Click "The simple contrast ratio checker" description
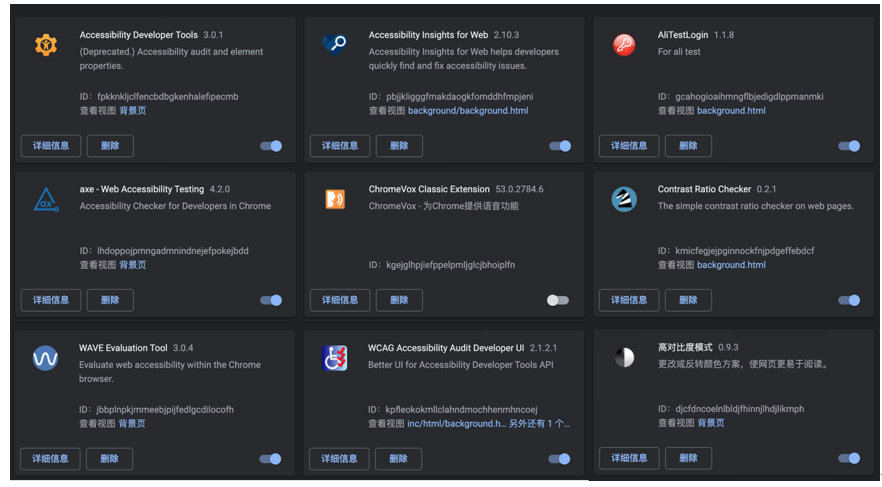The height and width of the screenshot is (487, 882). click(755, 206)
